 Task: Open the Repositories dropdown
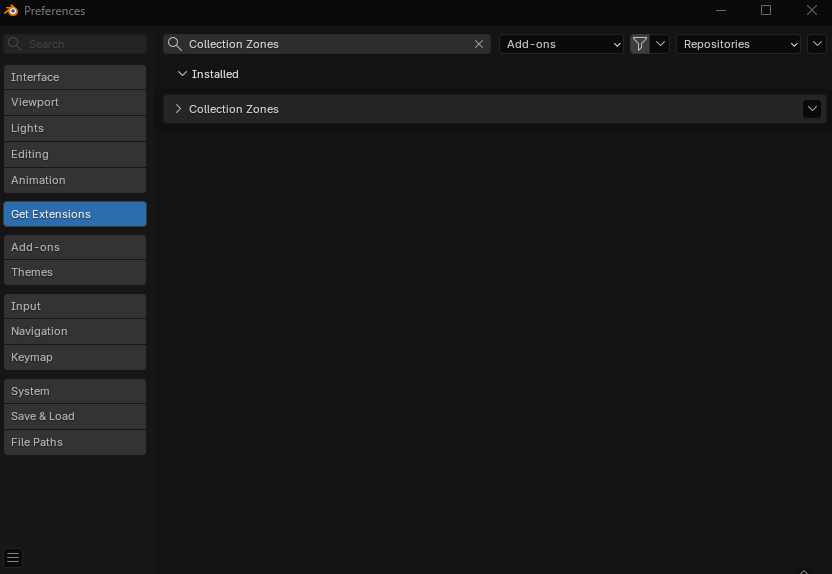click(x=738, y=44)
